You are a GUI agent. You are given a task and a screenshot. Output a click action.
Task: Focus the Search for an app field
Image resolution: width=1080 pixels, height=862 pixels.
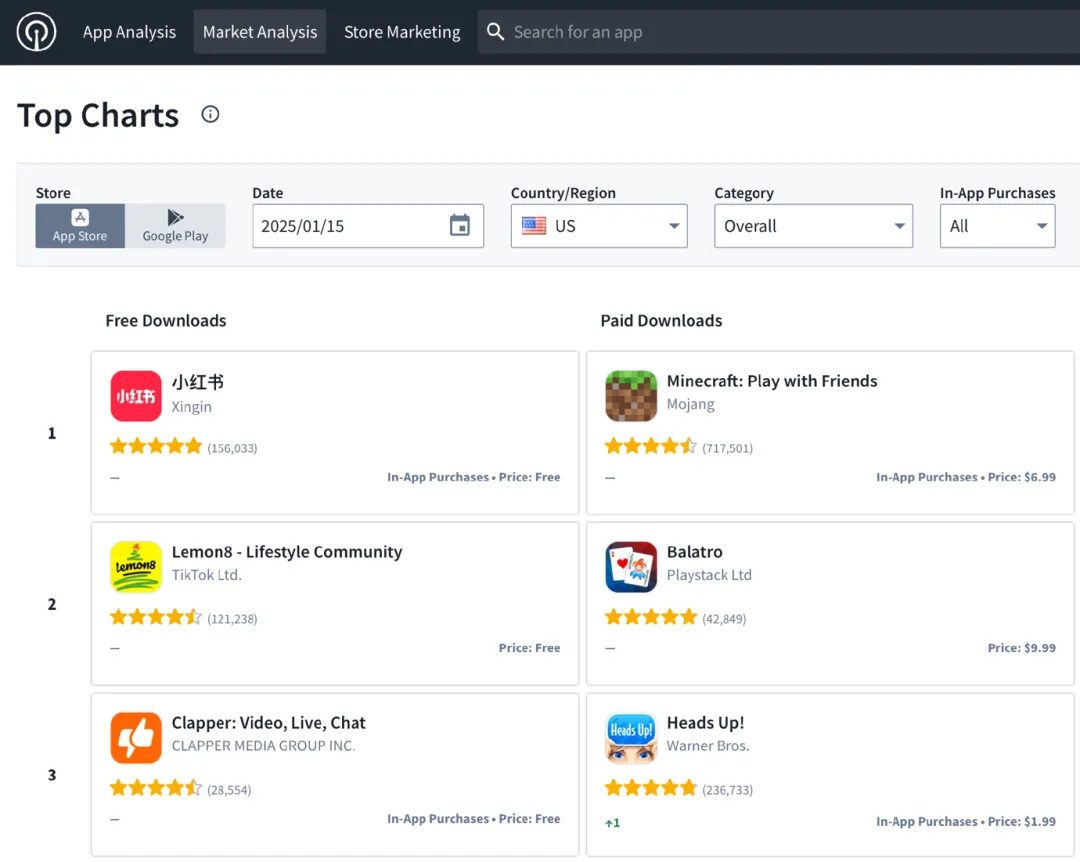(x=778, y=32)
